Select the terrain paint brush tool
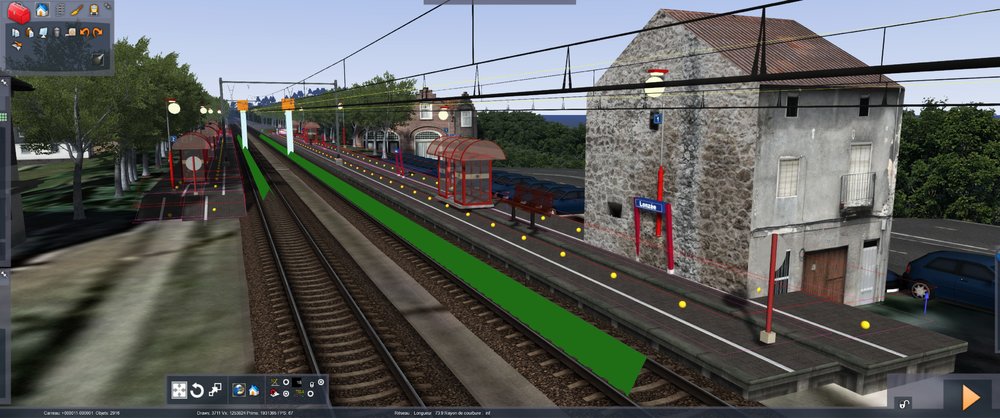This screenshot has width=1000, height=418. [x=77, y=10]
